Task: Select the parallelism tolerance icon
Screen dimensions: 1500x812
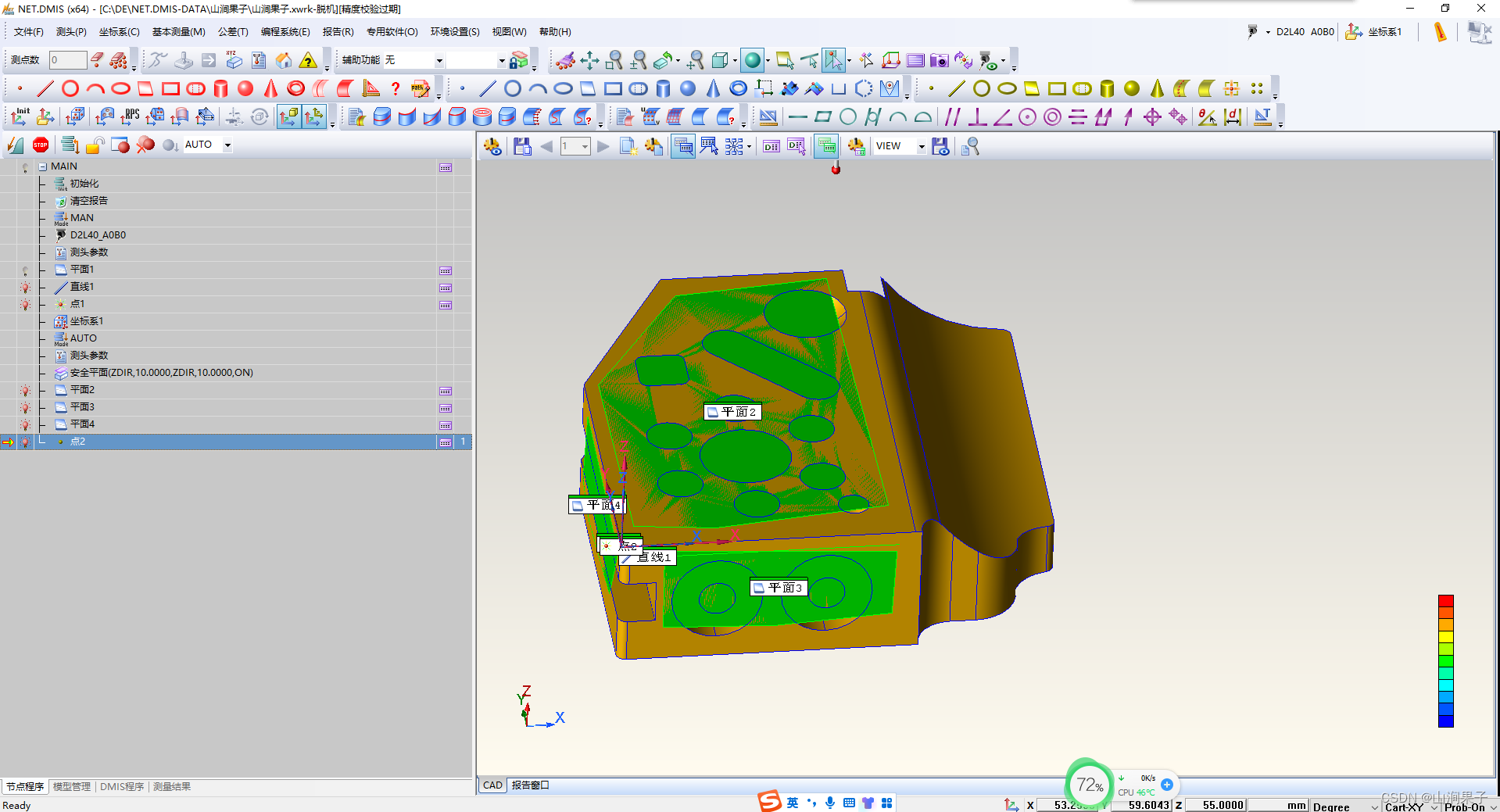Action: coord(952,116)
